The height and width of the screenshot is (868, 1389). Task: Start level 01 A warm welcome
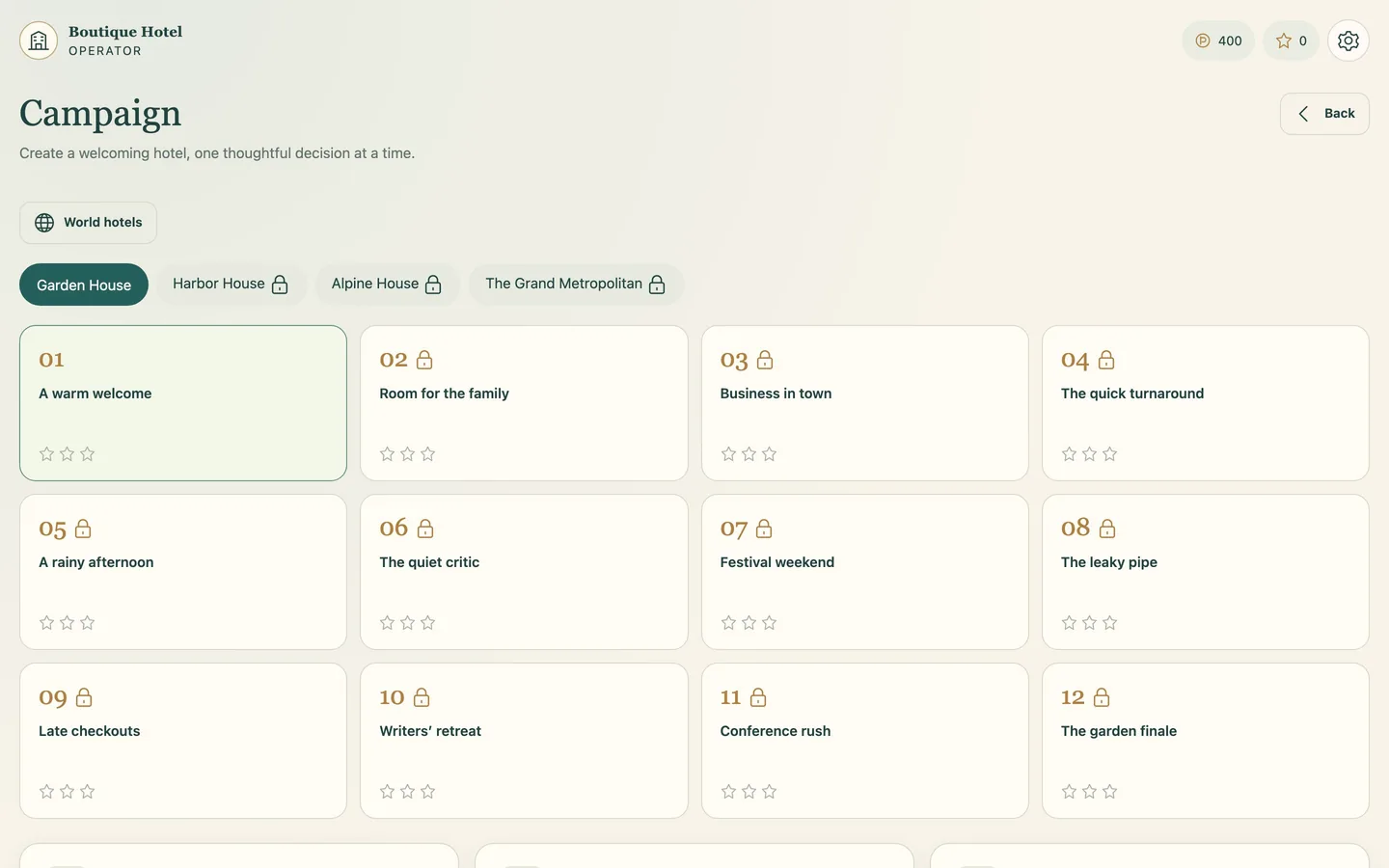click(x=183, y=403)
